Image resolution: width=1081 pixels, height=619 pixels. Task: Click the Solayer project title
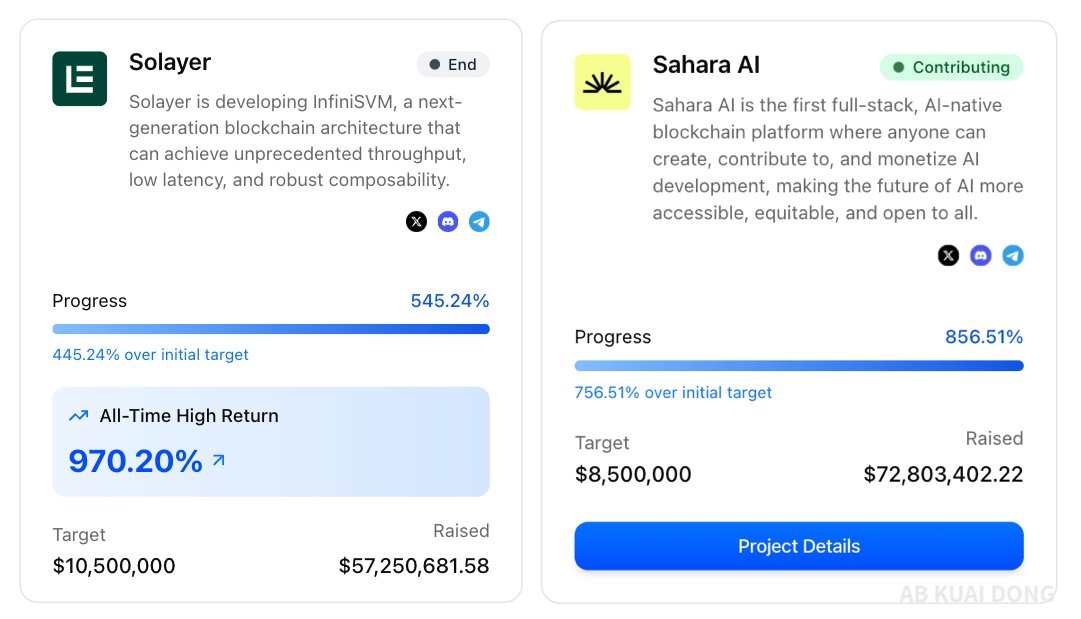click(170, 62)
